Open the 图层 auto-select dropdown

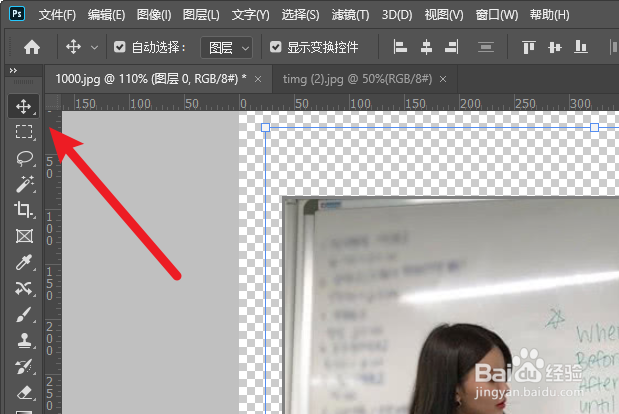click(227, 48)
